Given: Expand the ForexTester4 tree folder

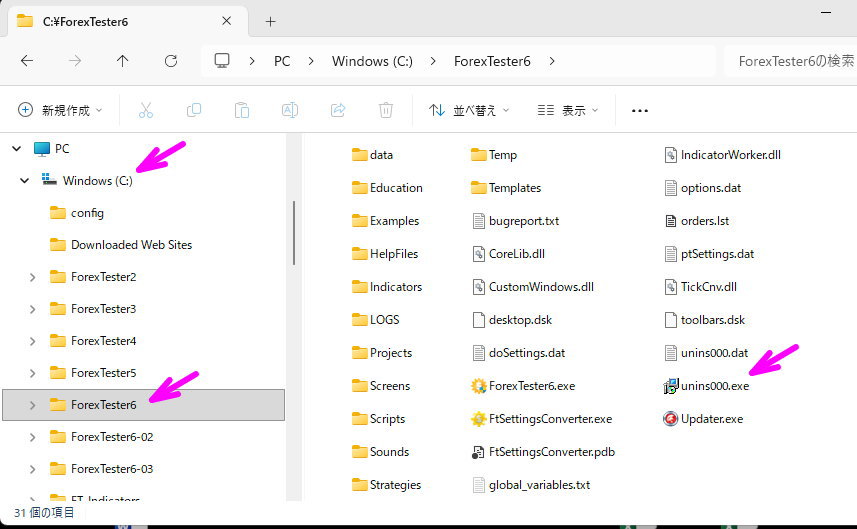Looking at the screenshot, I should (32, 341).
